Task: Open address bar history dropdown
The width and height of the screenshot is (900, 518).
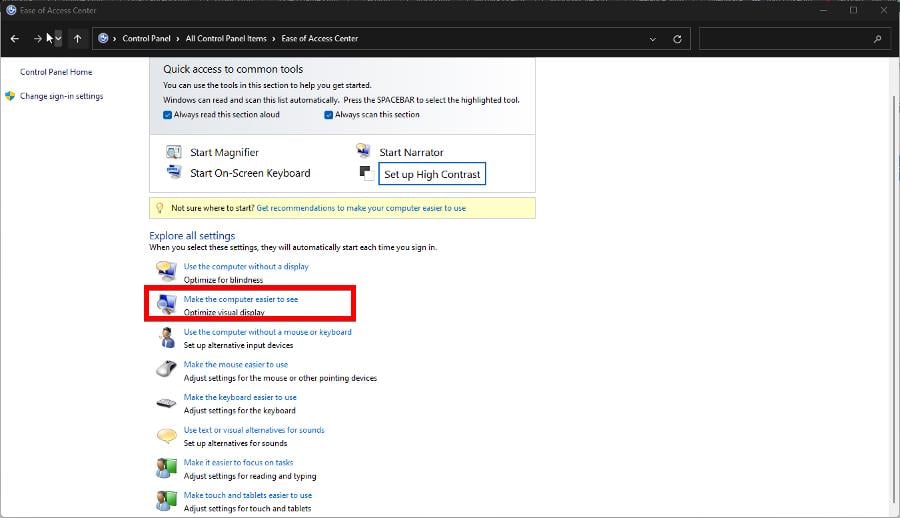Action: [653, 39]
